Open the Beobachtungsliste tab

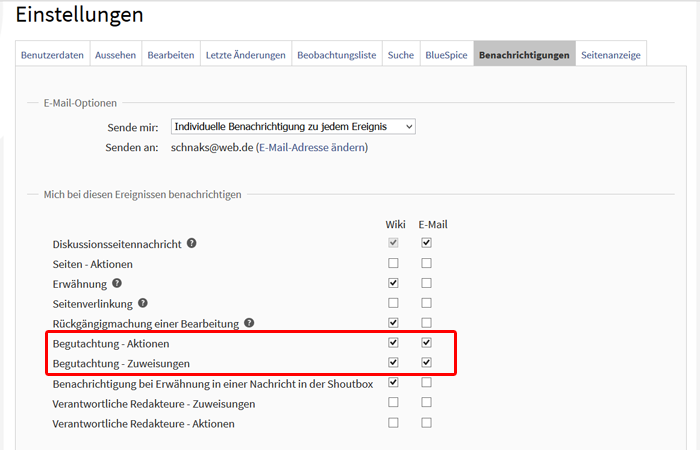[x=336, y=54]
